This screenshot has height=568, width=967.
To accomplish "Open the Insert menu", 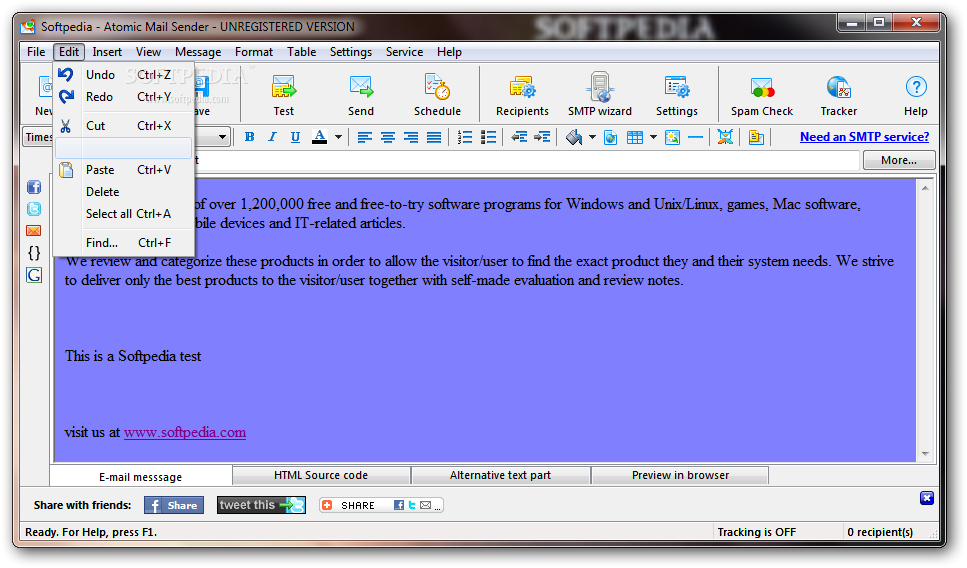I will pos(107,52).
